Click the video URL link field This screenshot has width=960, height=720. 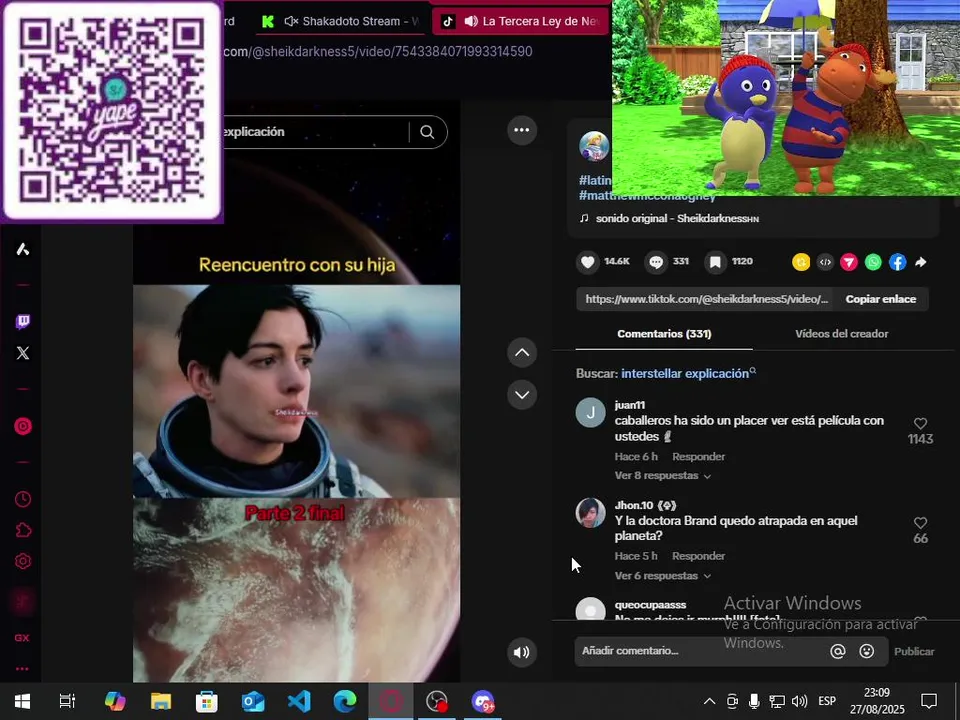705,299
